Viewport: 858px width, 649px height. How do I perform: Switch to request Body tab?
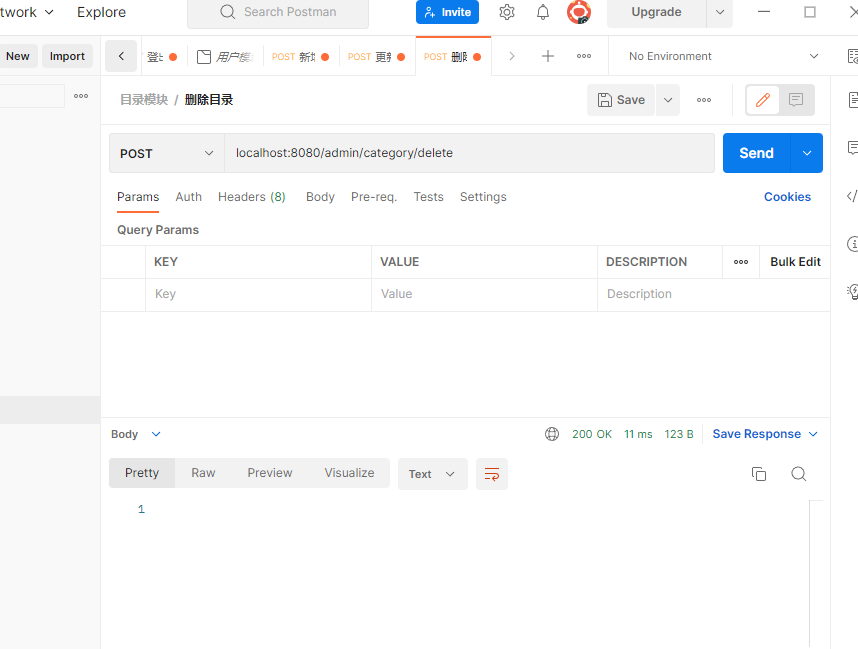[x=320, y=197]
